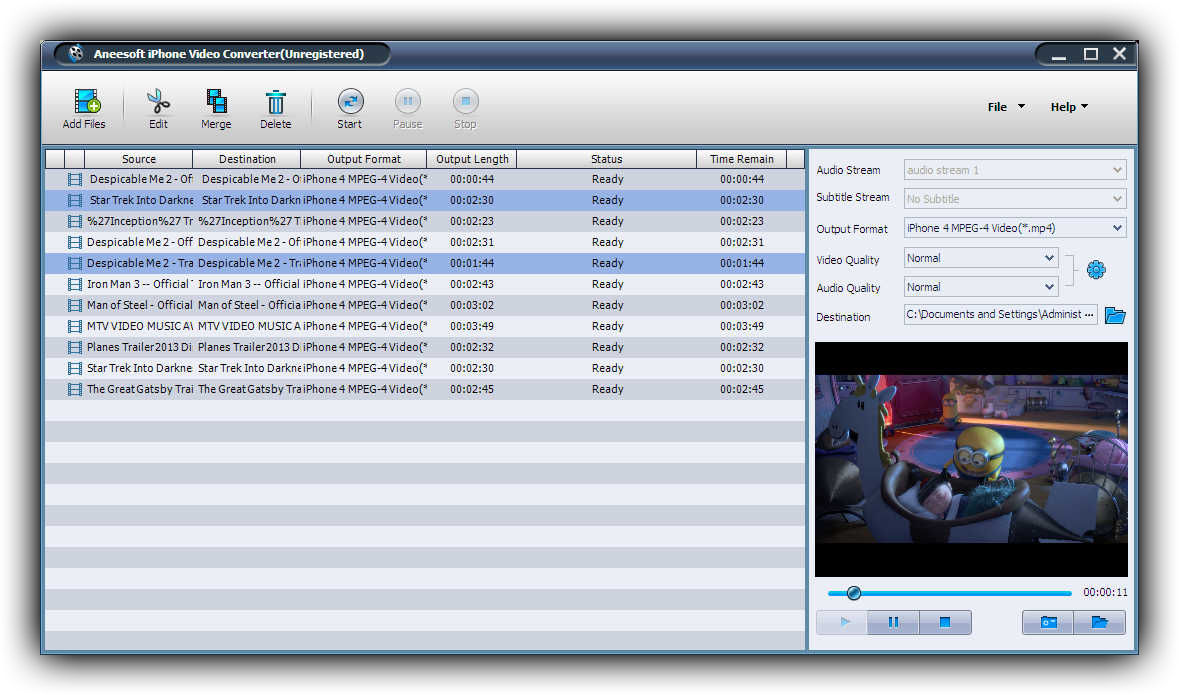Click the Ready status in the Planes Trailer row
The height and width of the screenshot is (695, 1179).
pos(608,348)
